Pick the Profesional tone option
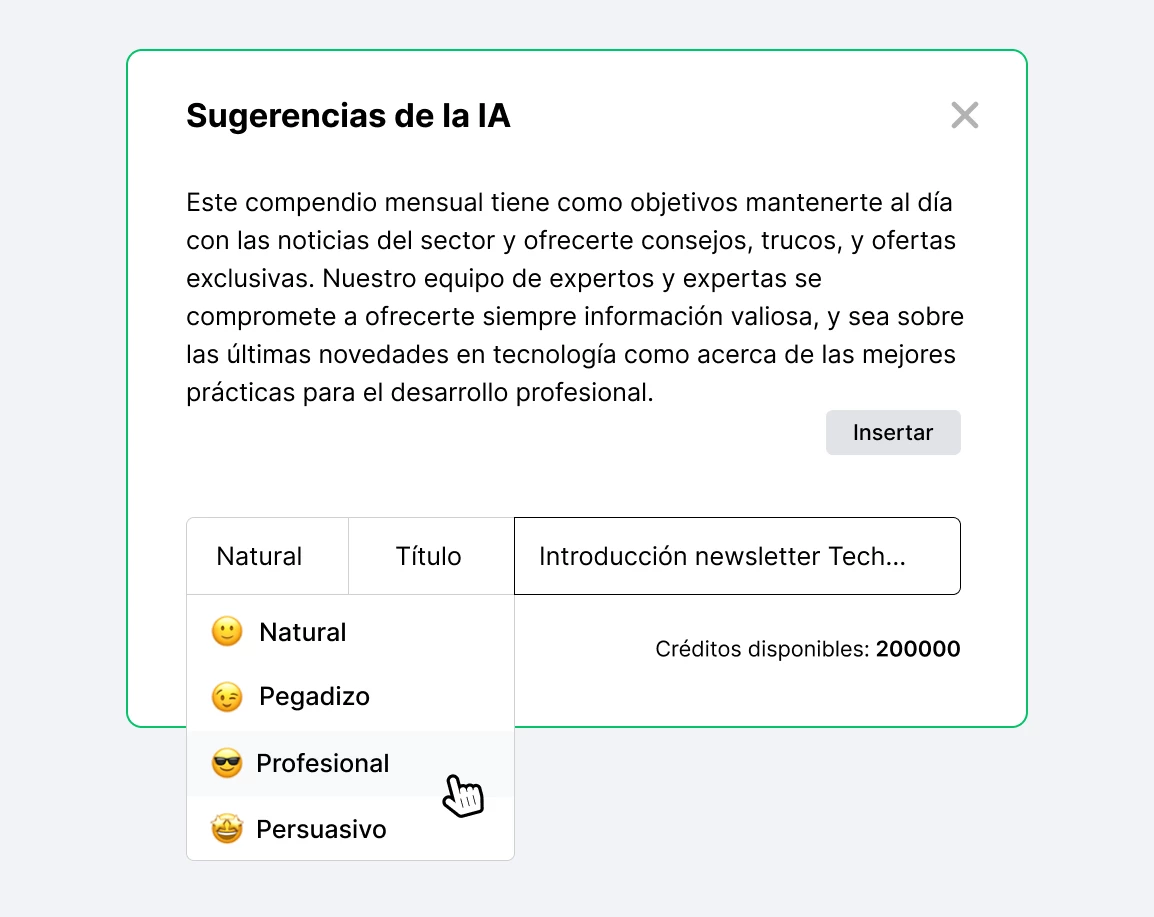Viewport: 1154px width, 917px height. [x=322, y=764]
